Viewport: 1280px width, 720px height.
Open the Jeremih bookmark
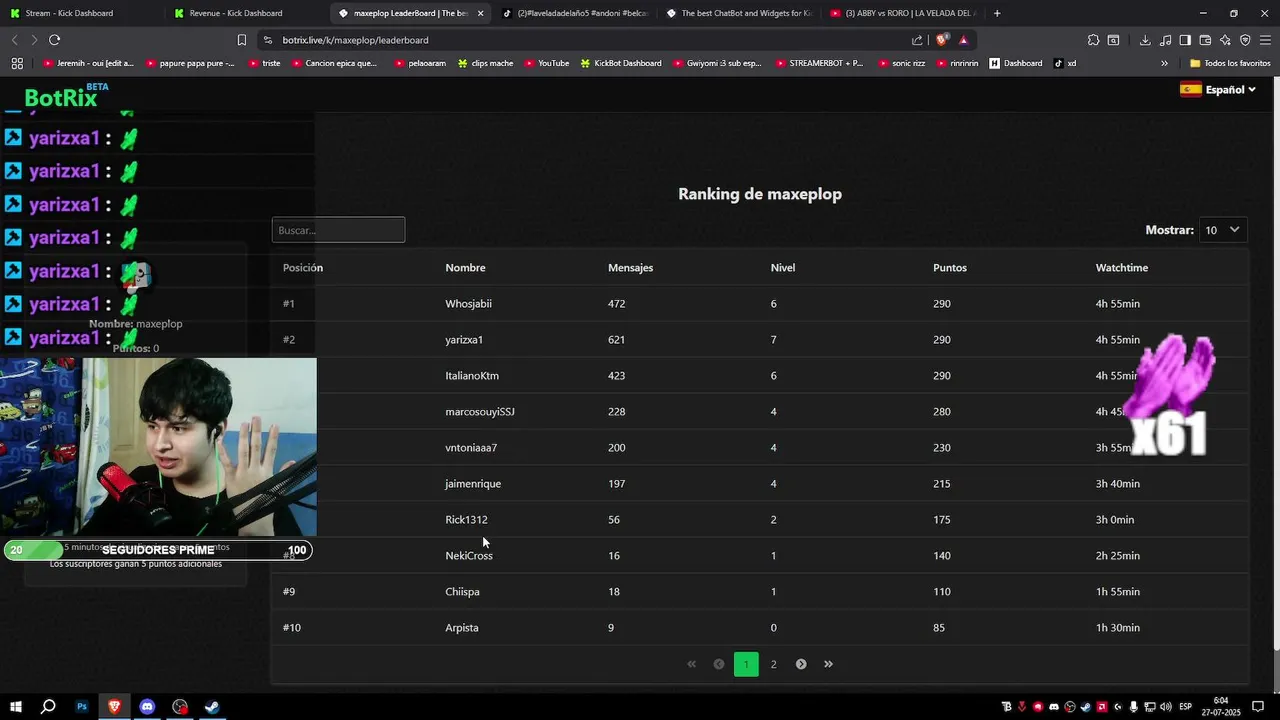tap(89, 63)
